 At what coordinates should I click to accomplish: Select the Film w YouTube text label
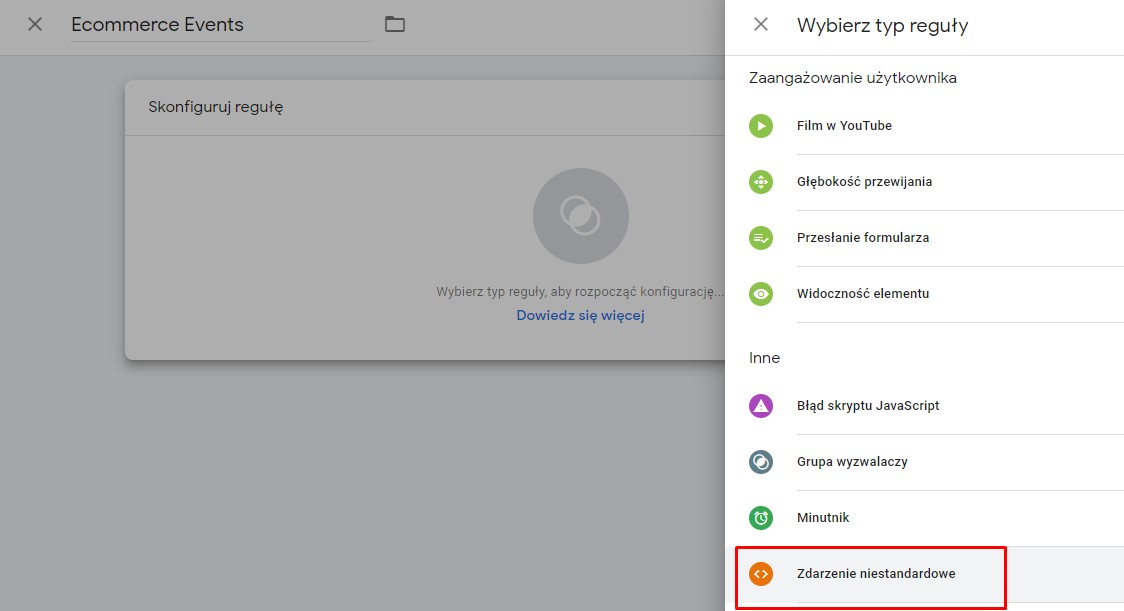(844, 126)
